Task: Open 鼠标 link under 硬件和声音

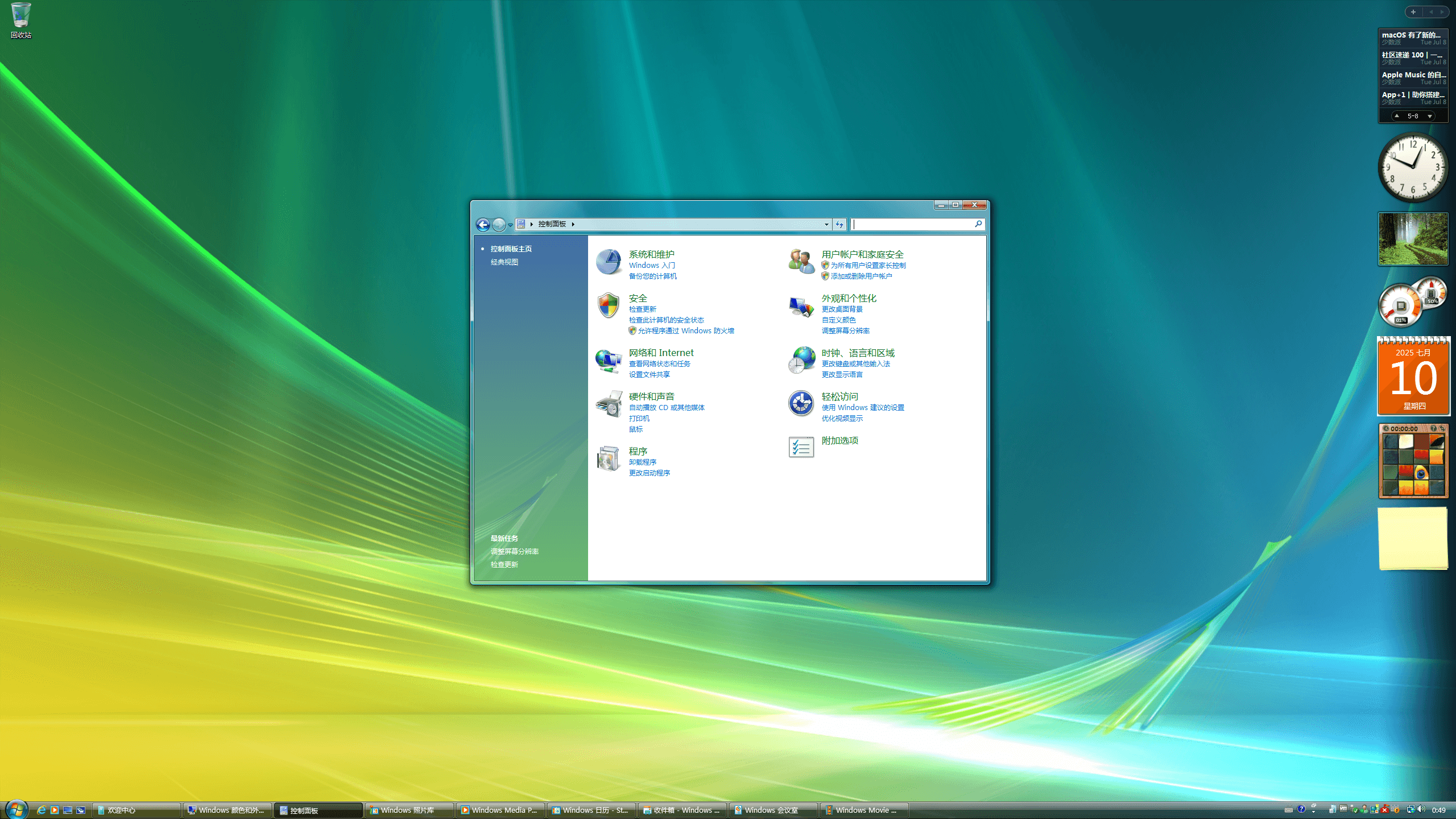Action: [x=635, y=429]
